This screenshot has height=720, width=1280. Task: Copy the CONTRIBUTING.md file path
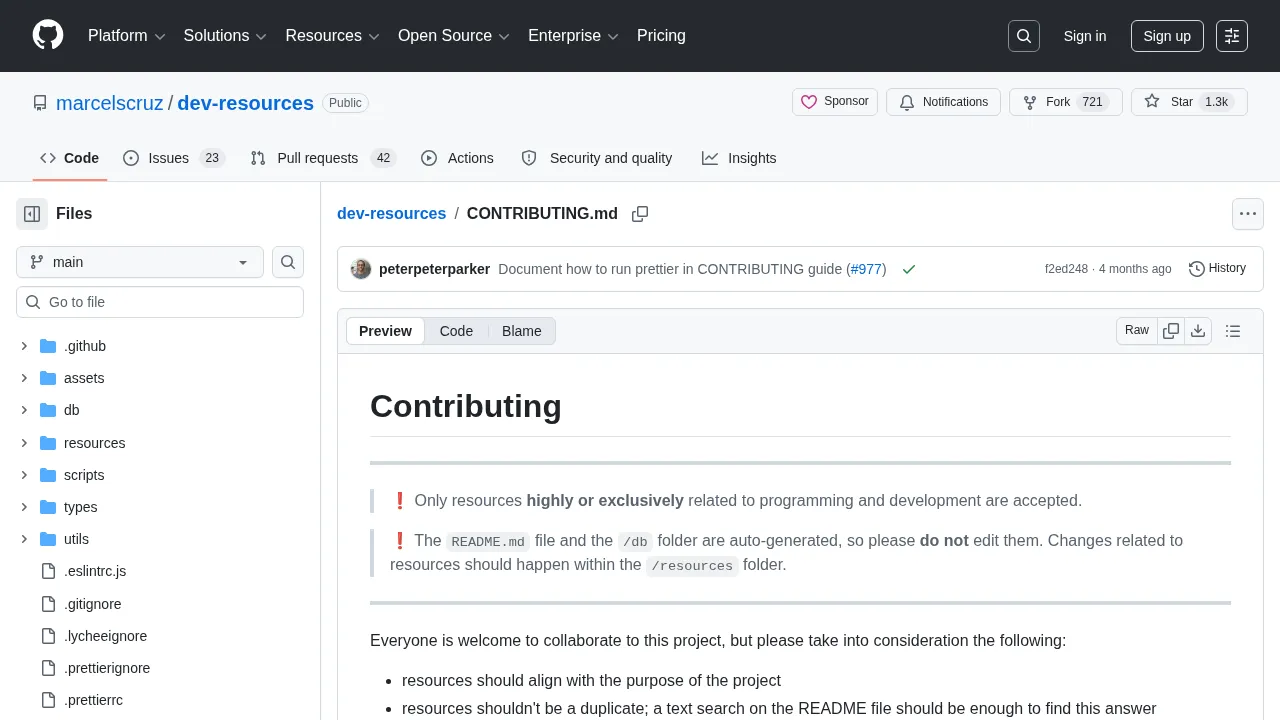(x=640, y=214)
